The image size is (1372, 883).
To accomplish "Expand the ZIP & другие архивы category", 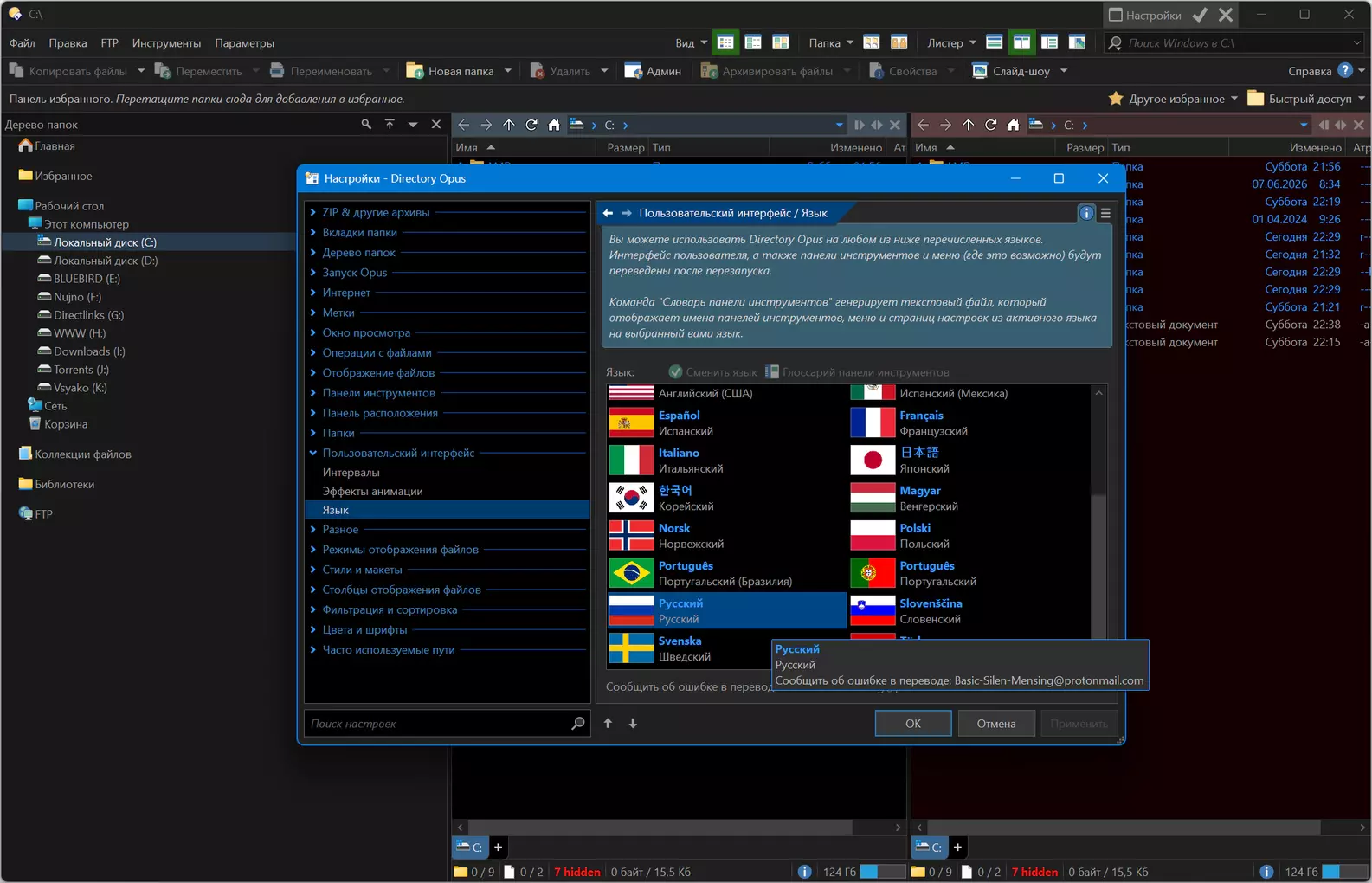I will click(x=313, y=212).
